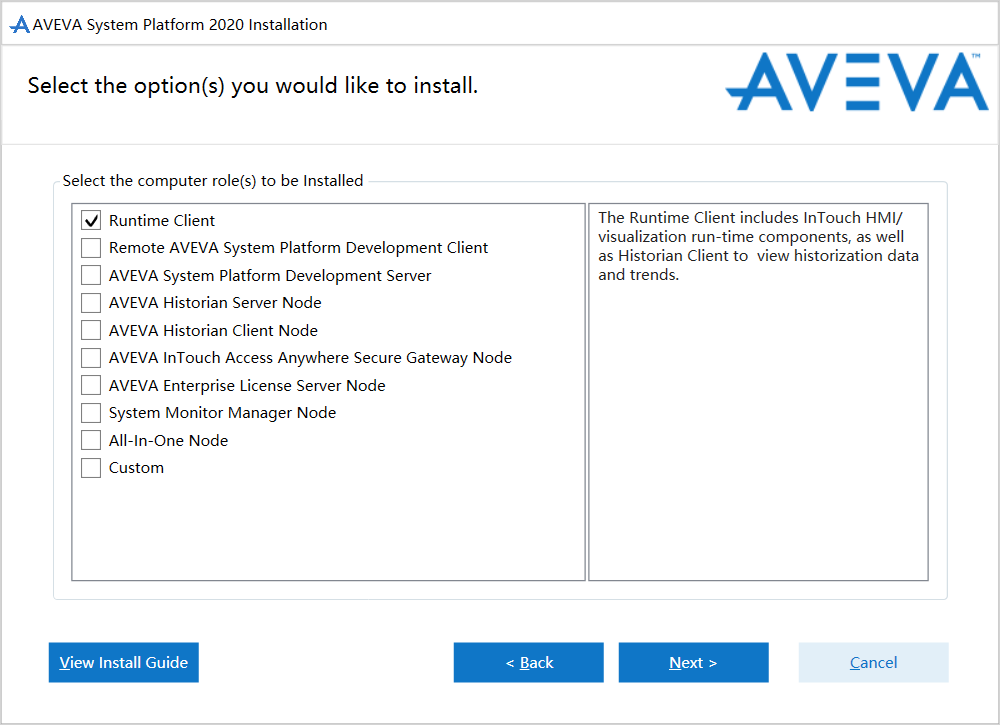Check the Custom installation checkbox
This screenshot has width=1000, height=725.
point(91,468)
